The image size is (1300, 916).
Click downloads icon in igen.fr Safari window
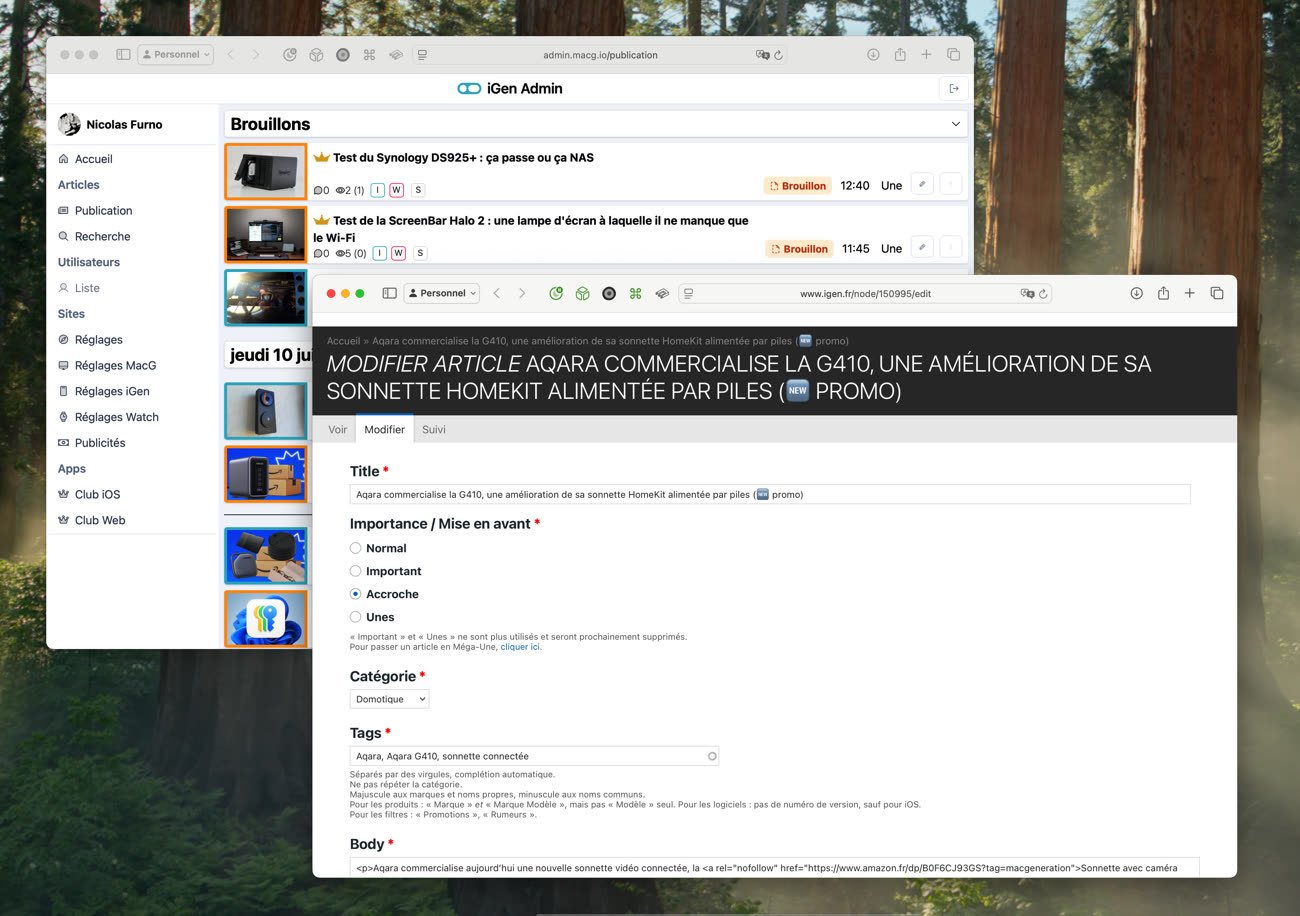[1136, 293]
